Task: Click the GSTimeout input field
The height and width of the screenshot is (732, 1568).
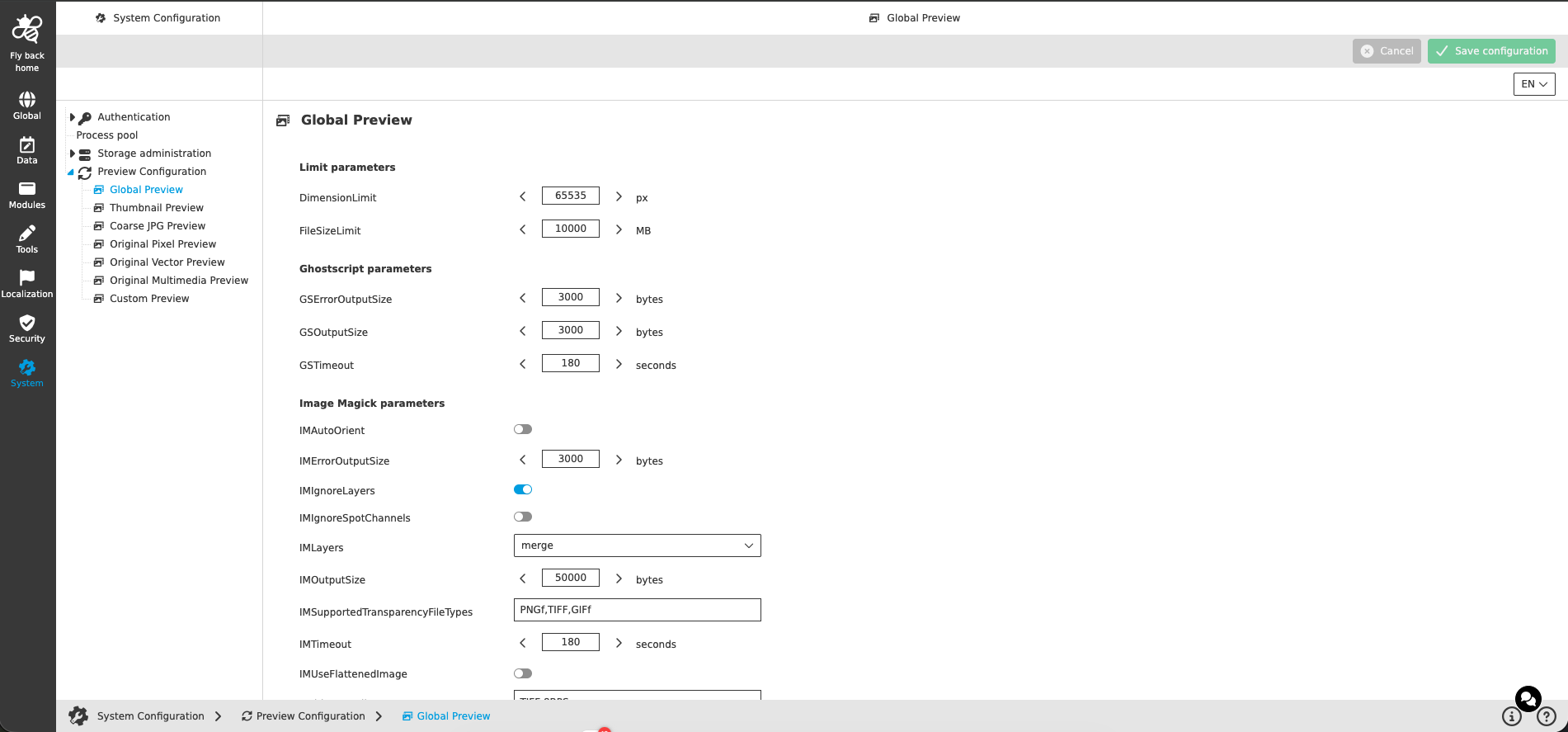Action: point(571,363)
